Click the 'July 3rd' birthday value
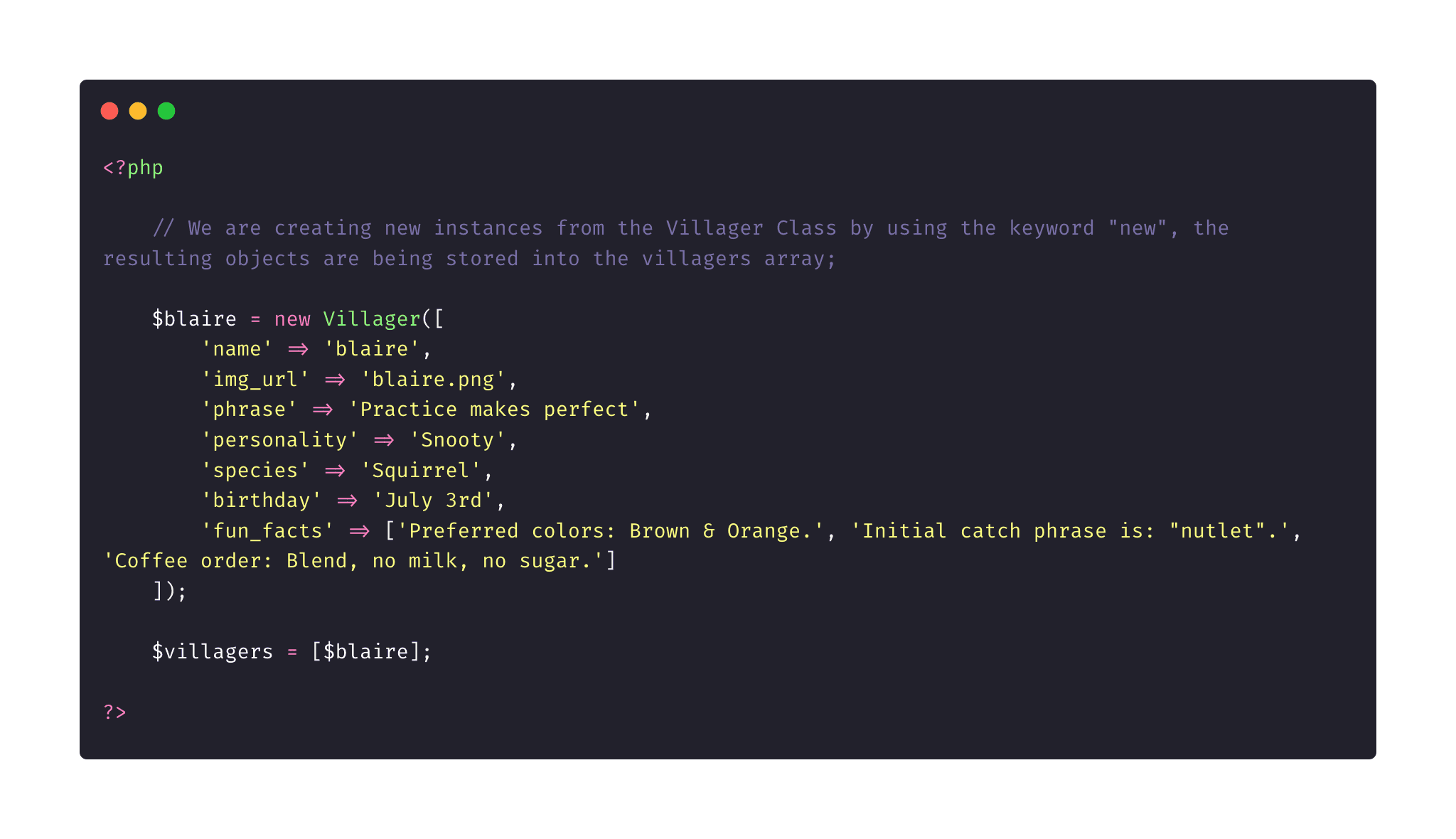Image resolution: width=1456 pixels, height=839 pixels. point(433,501)
